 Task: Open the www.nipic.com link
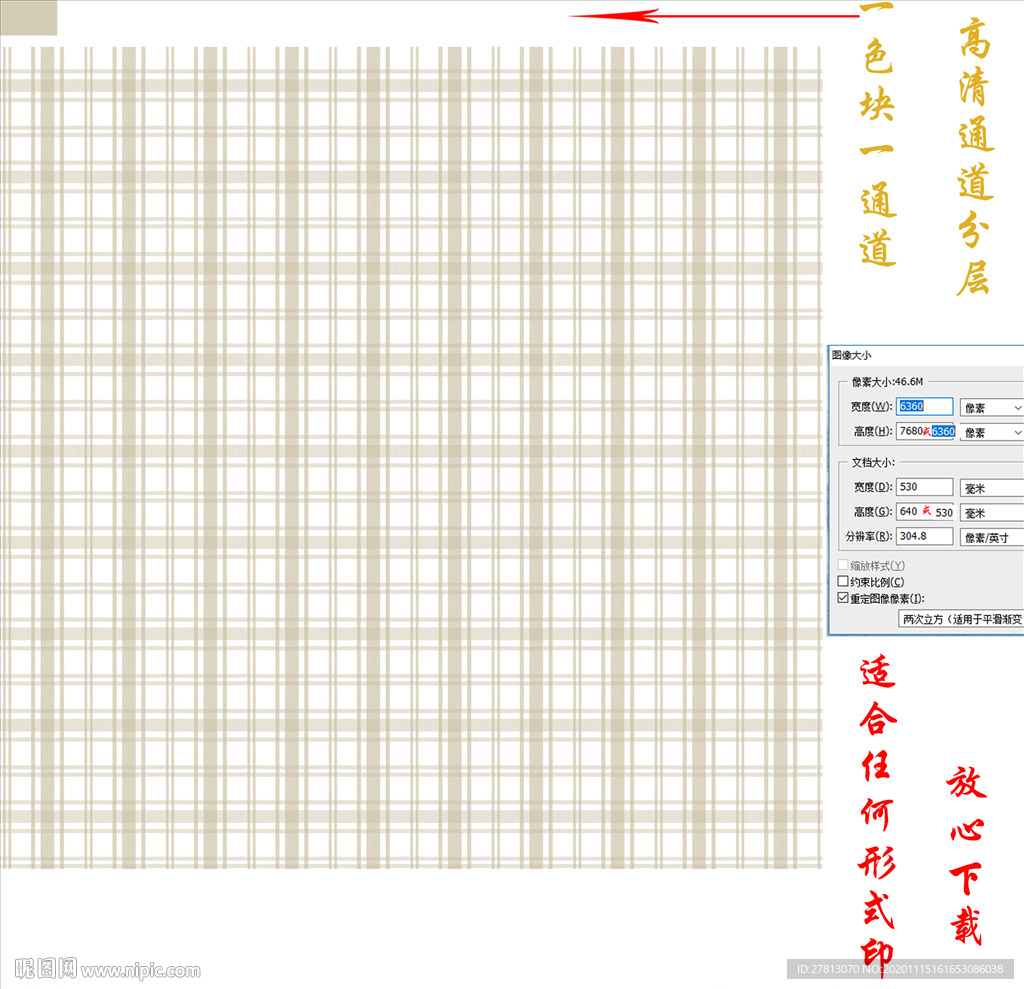(x=140, y=971)
